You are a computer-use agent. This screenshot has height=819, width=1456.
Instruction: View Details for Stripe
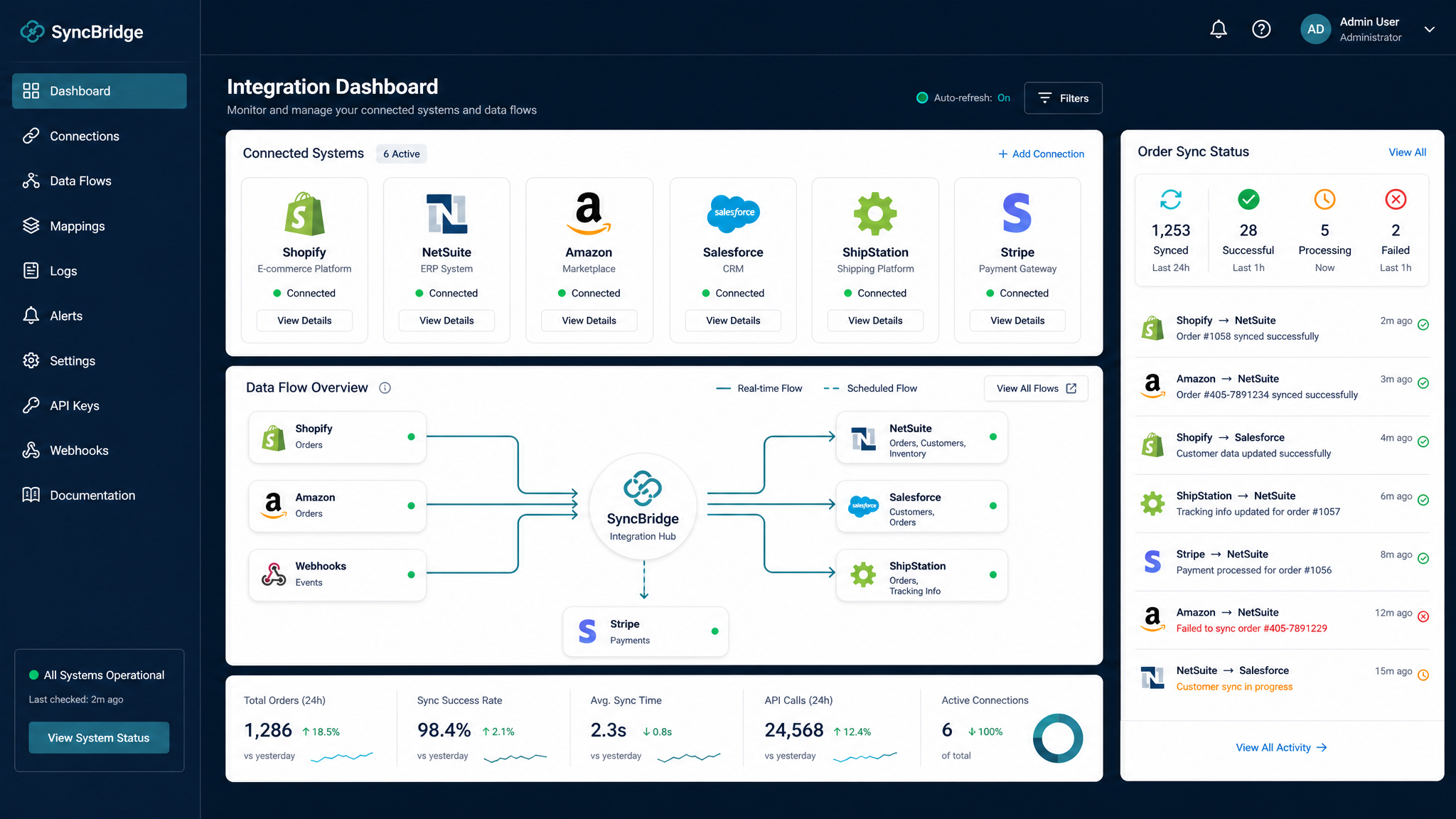pos(1017,321)
